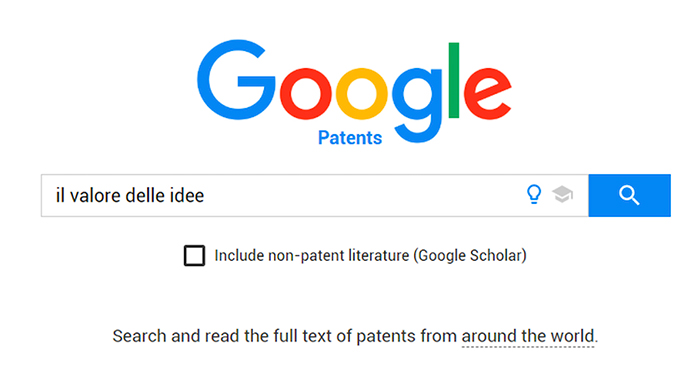Viewport: 700px width, 379px height.
Task: Click the Google logo
Action: 354,92
